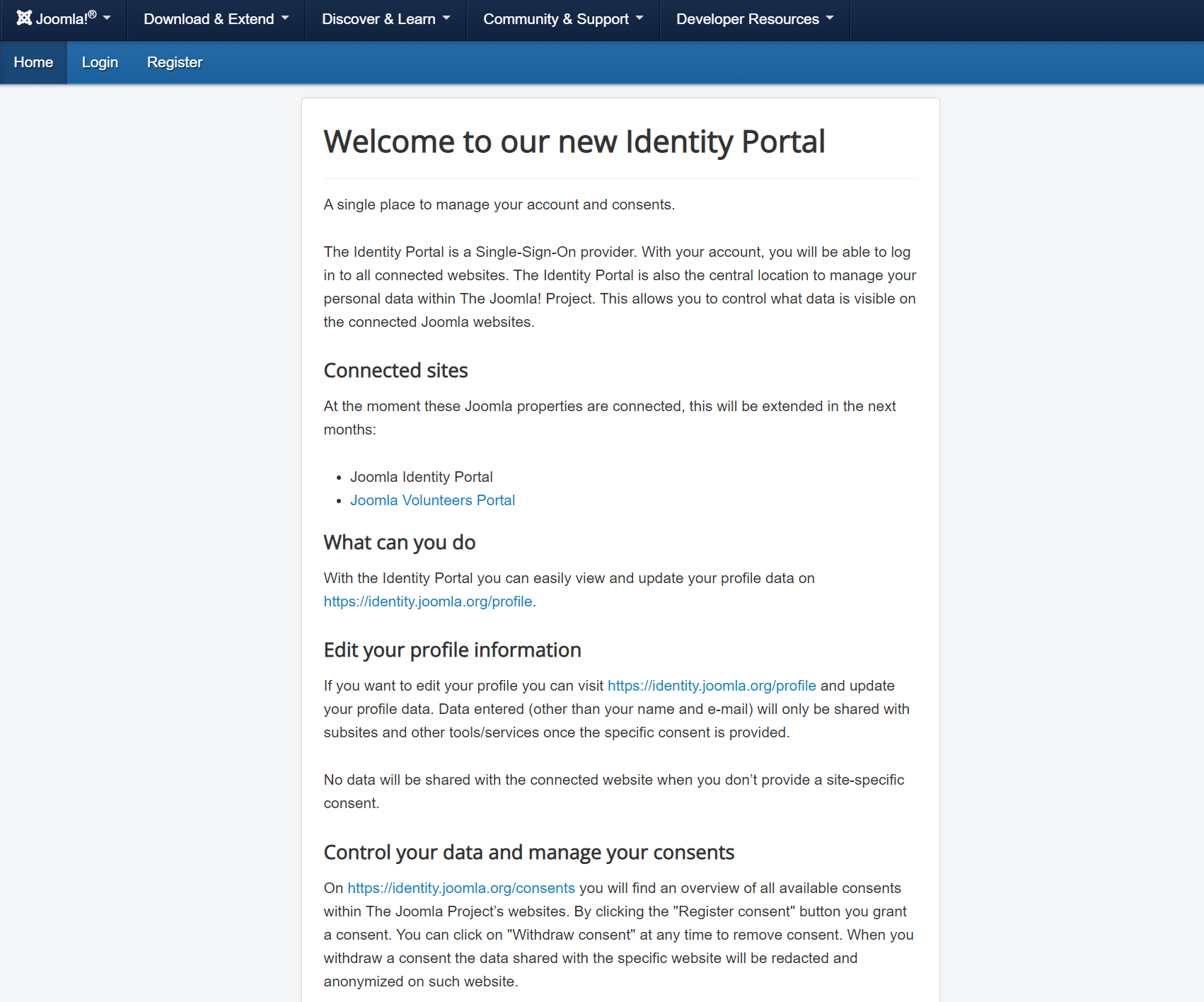Open the Login page

click(100, 62)
